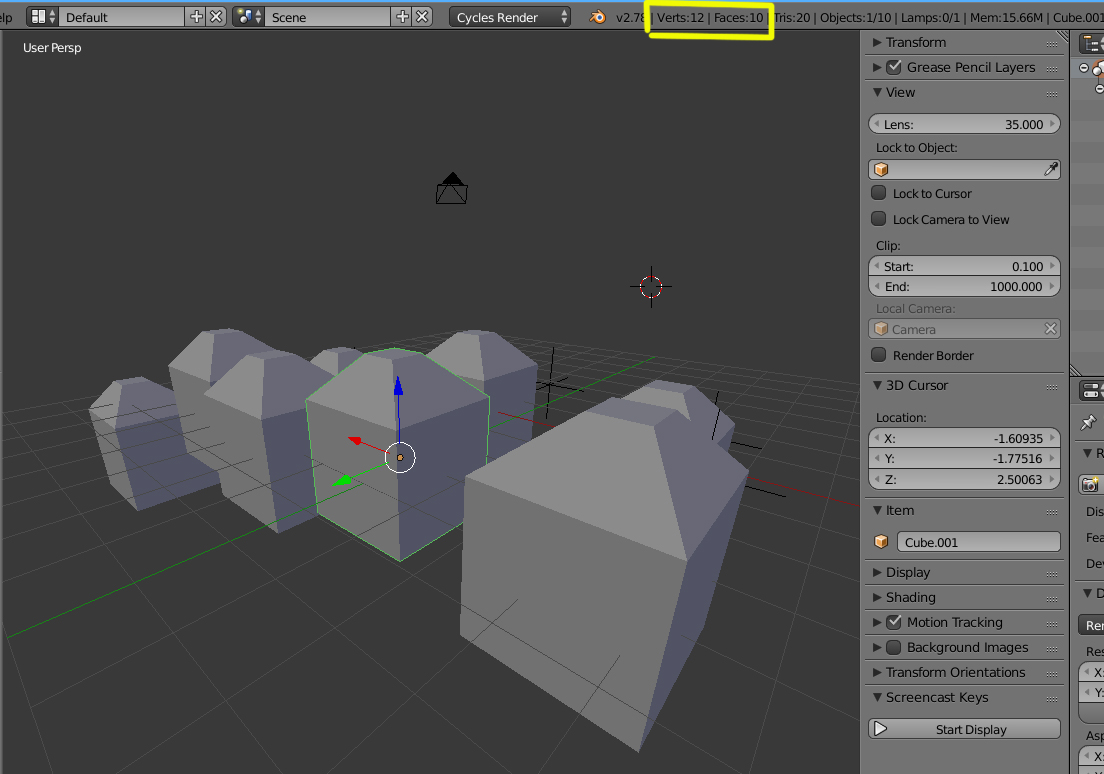Disable the Motion Tracking checkbox
The height and width of the screenshot is (774, 1104).
894,622
